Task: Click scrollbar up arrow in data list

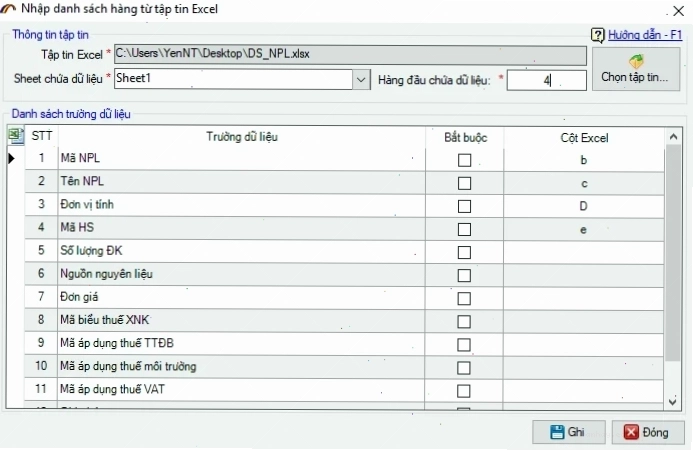Action: [673, 137]
